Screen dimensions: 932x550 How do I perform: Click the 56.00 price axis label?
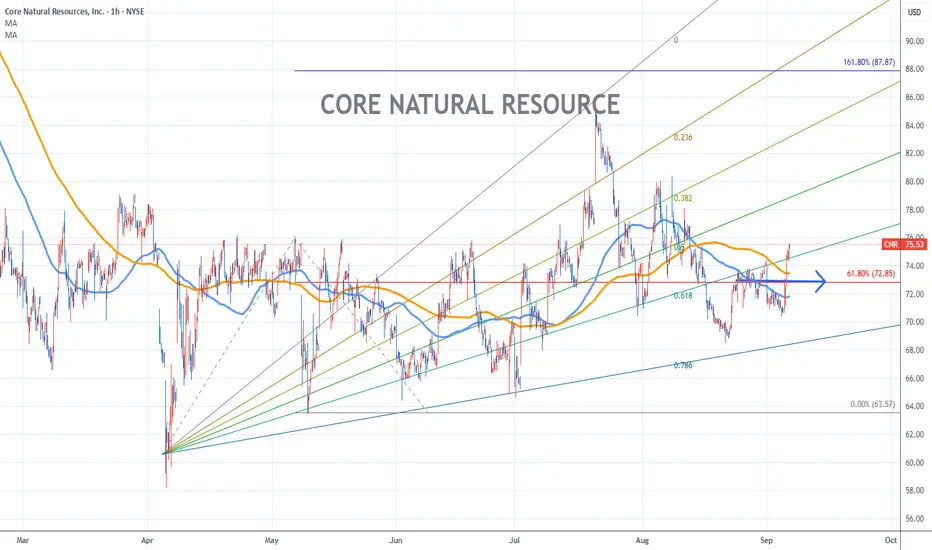914,518
